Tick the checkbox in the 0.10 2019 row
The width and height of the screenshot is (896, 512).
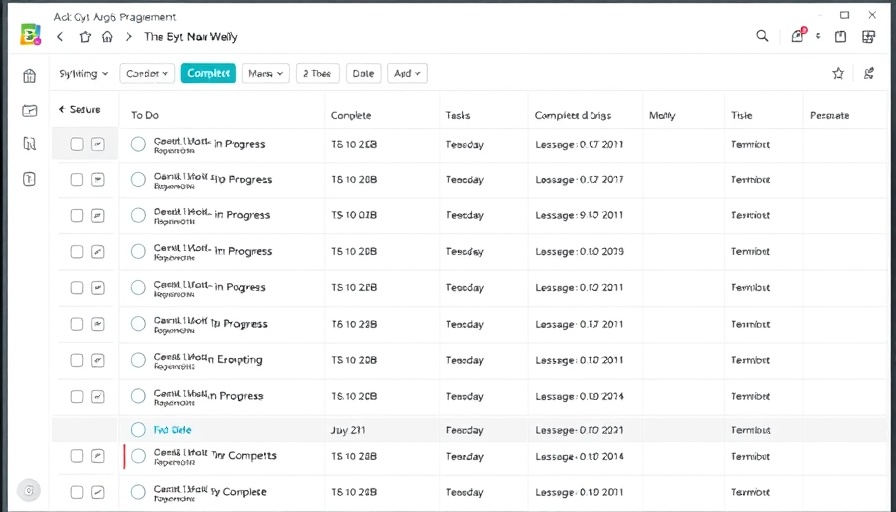77,251
